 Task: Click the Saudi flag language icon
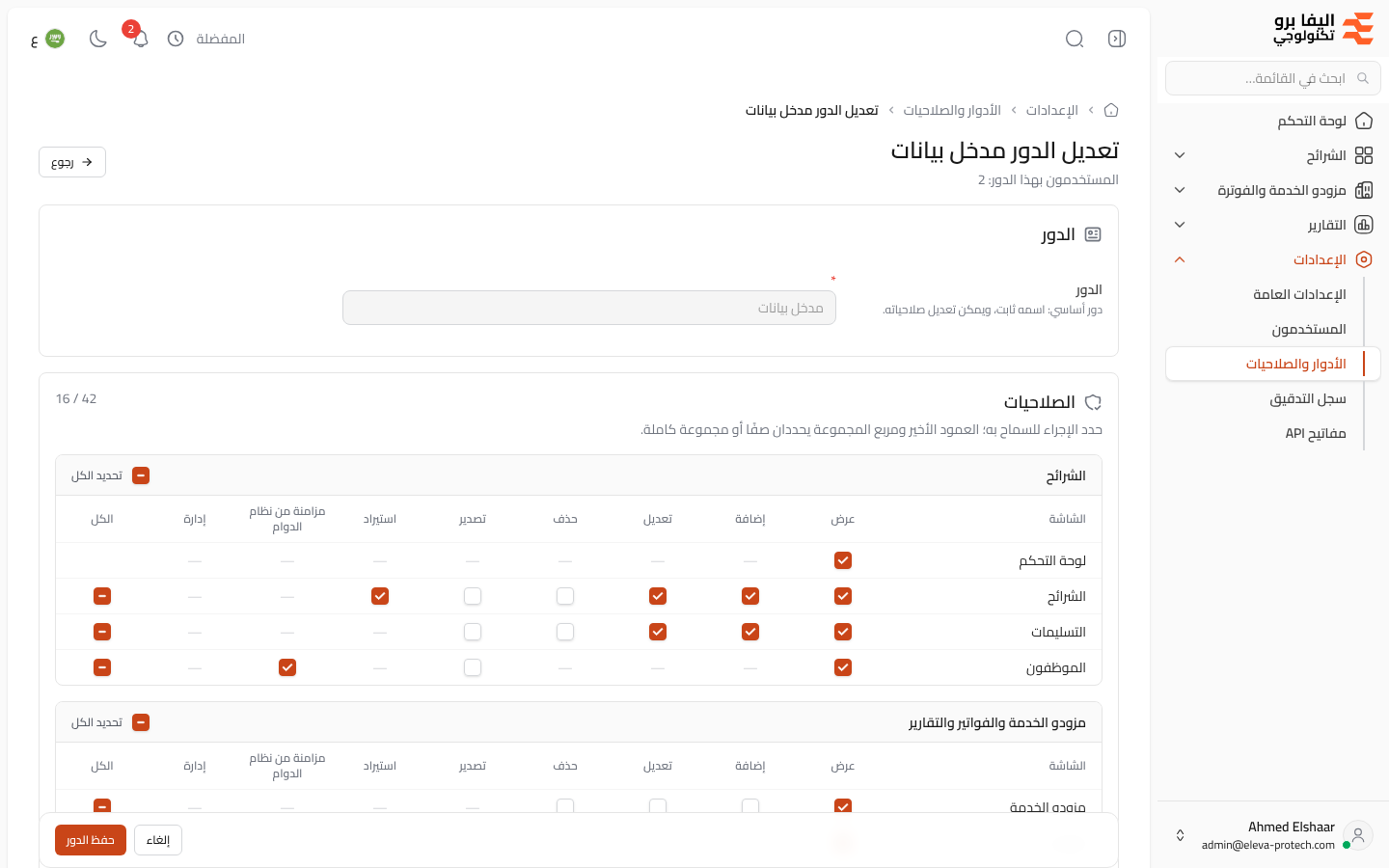tap(55, 39)
